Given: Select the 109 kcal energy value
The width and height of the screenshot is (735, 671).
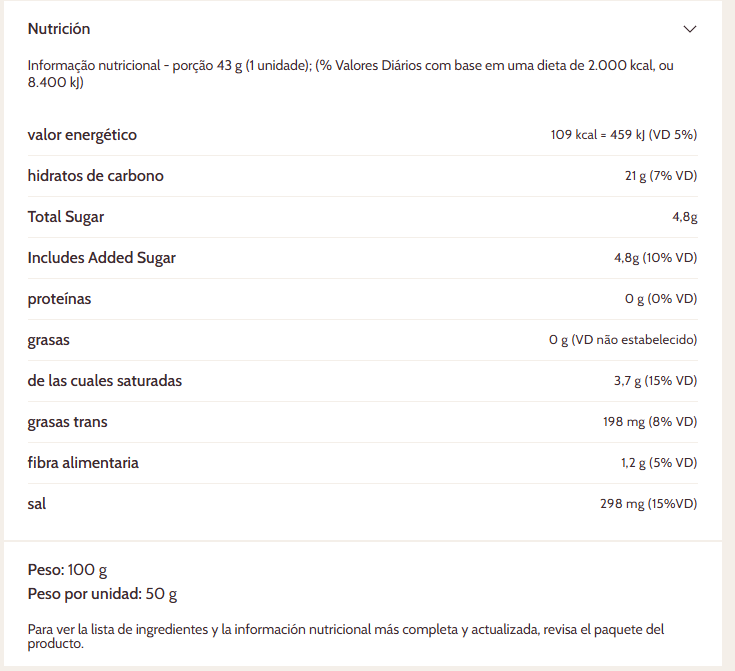Looking at the screenshot, I should click(x=623, y=135).
